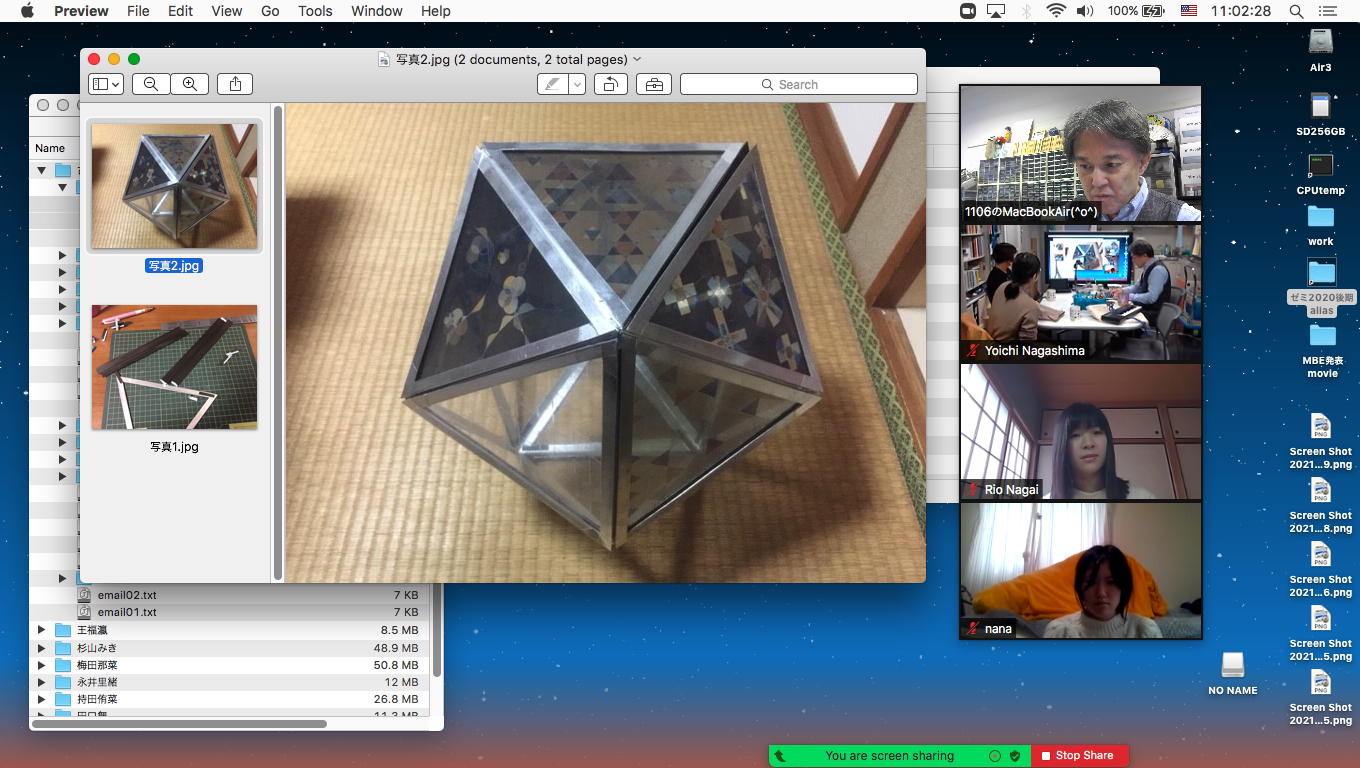Open the Wi-Fi status menu
The height and width of the screenshot is (768, 1360).
[x=1056, y=11]
